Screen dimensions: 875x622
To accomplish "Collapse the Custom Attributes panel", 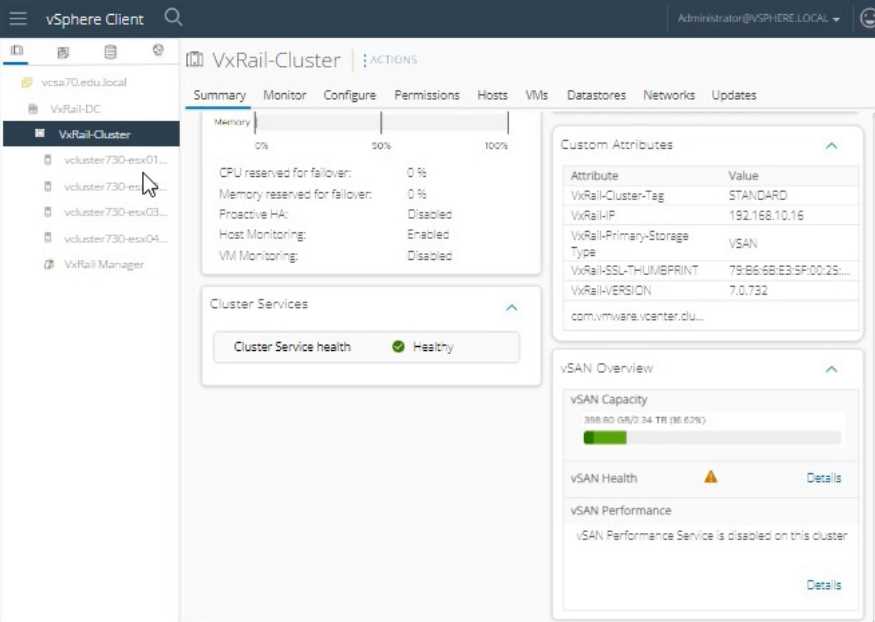I will (833, 145).
